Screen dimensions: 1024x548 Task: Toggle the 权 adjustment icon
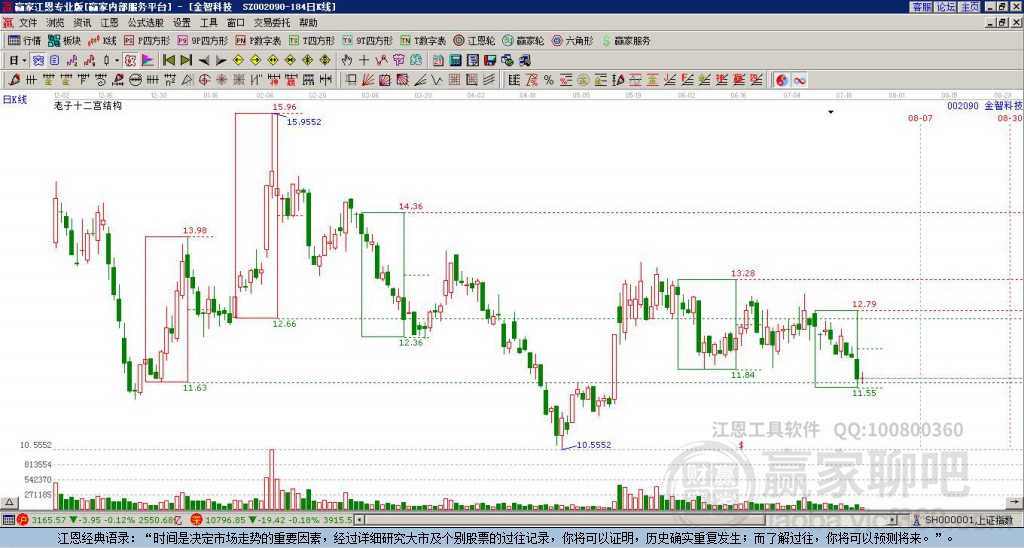click(130, 60)
